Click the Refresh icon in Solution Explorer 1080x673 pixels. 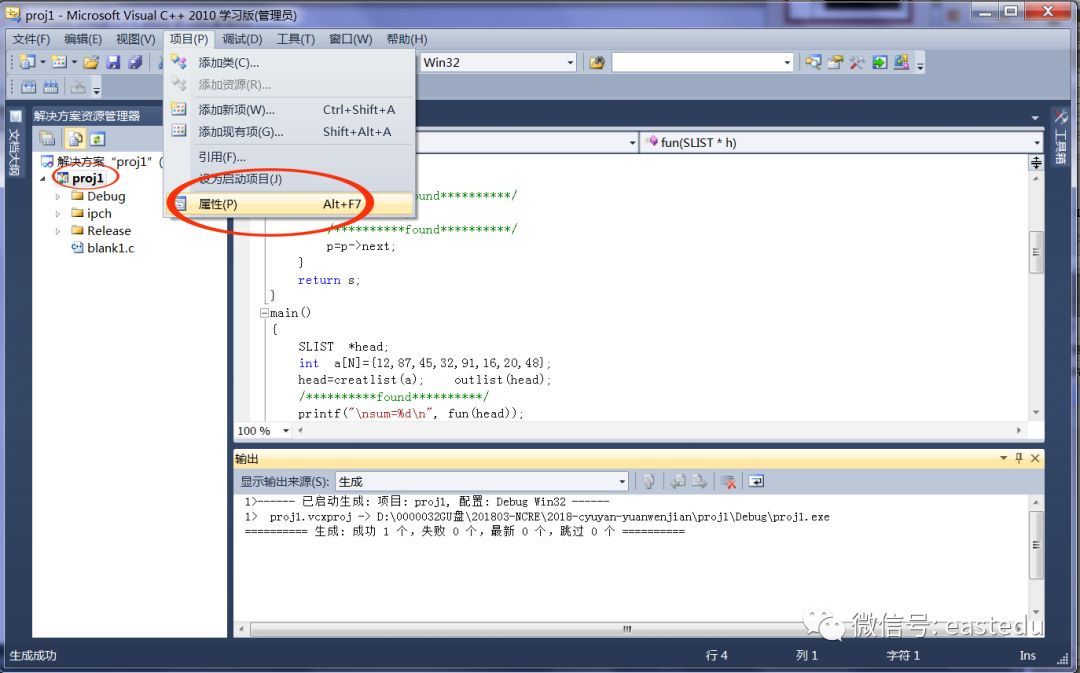pos(97,138)
